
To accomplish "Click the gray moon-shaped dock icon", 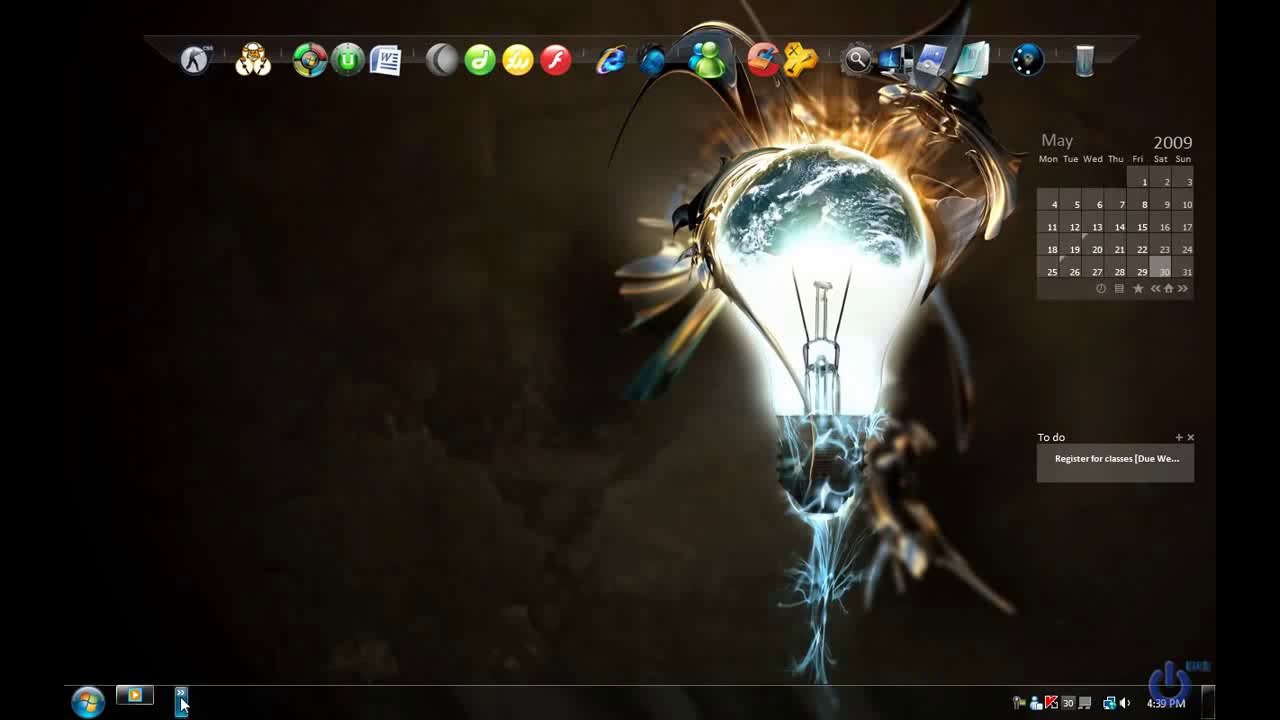I will click(x=442, y=60).
